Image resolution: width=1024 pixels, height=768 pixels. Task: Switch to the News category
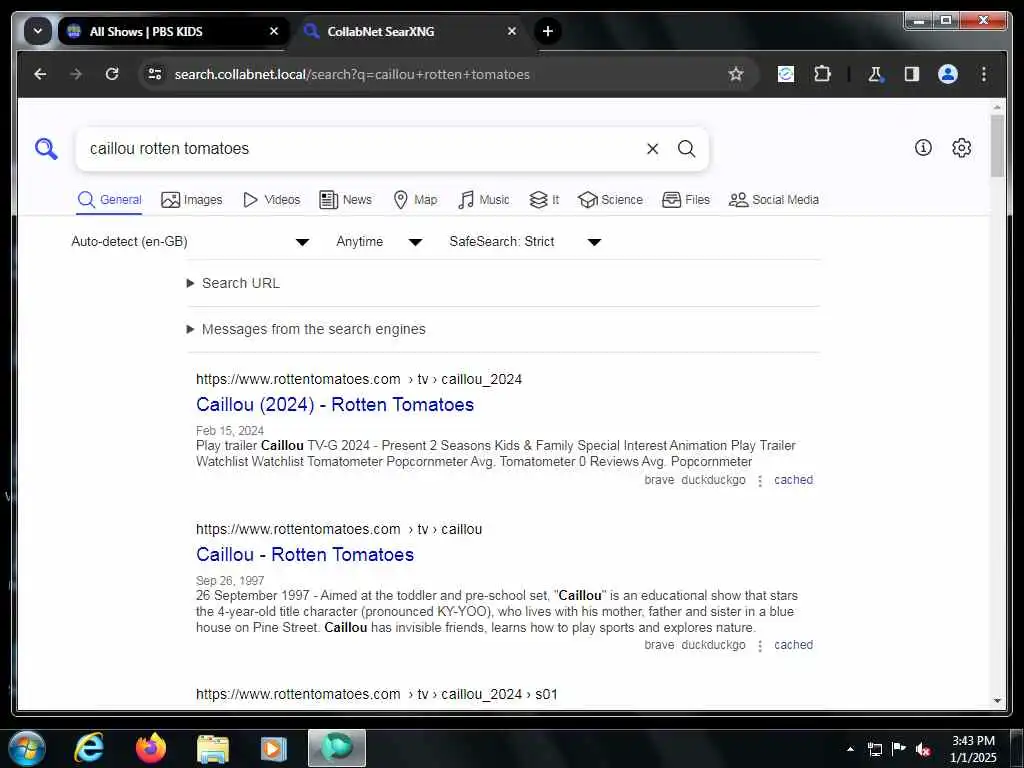click(x=345, y=200)
